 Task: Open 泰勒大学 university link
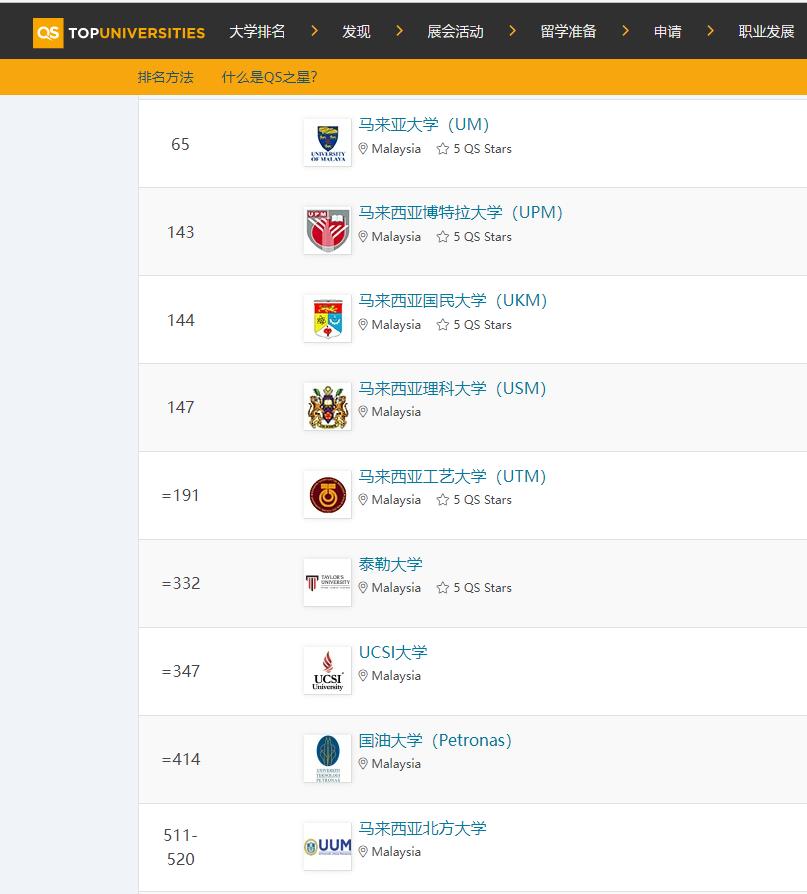(390, 564)
